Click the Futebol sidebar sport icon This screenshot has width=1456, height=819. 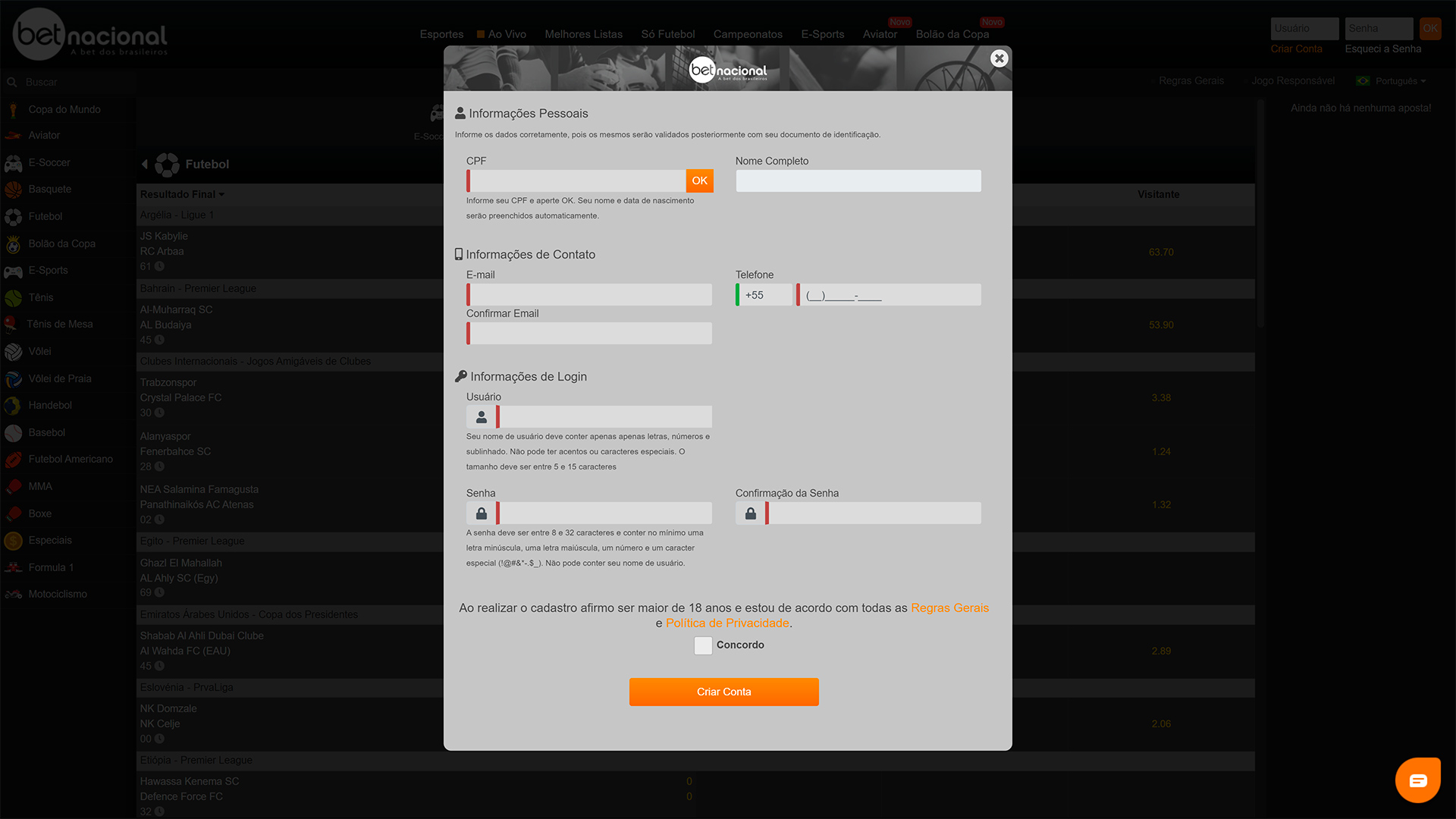[14, 216]
